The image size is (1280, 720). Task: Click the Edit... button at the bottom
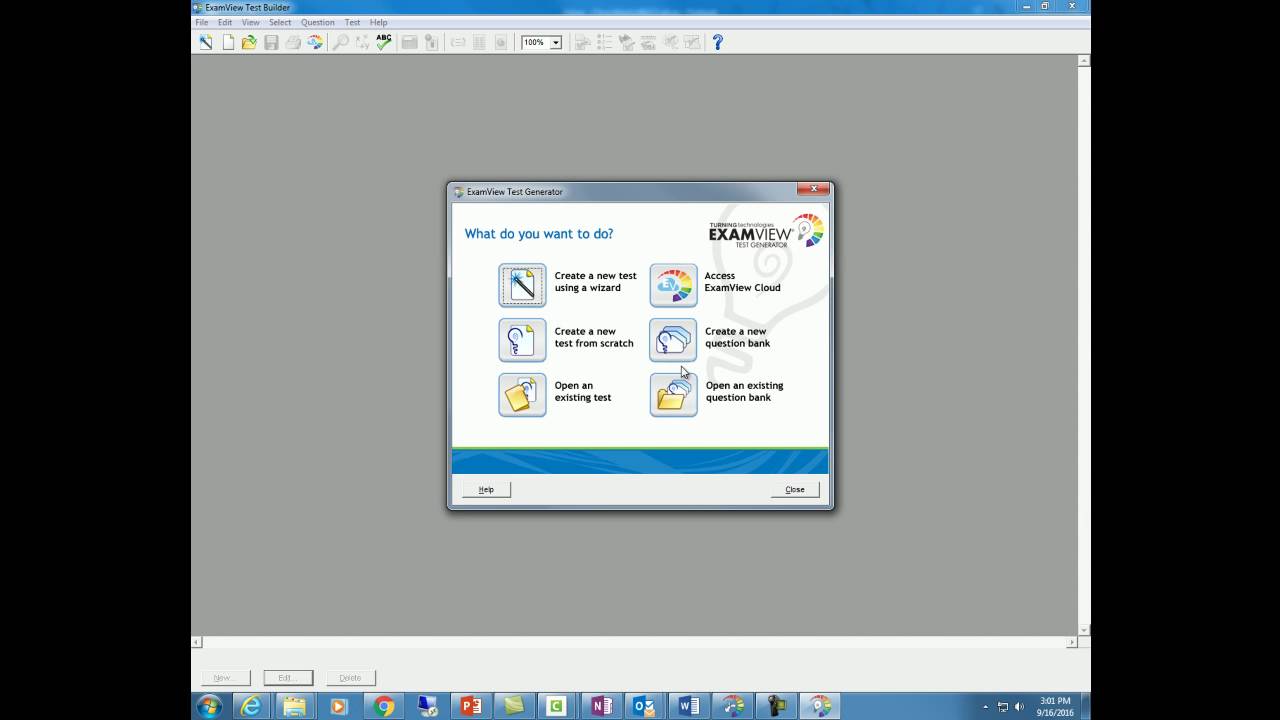point(288,677)
